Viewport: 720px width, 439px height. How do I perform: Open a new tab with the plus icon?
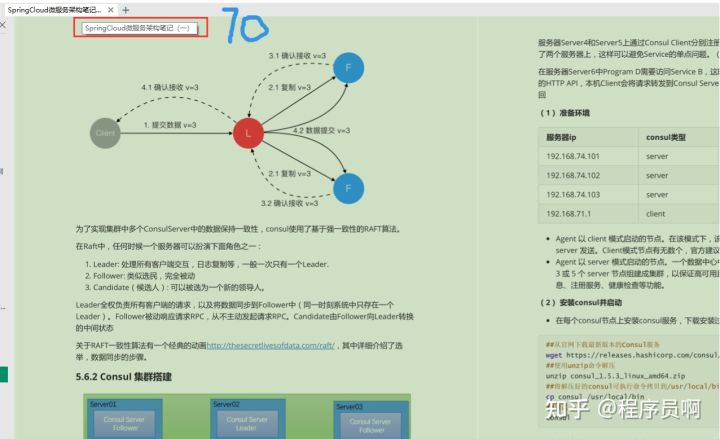pos(125,10)
